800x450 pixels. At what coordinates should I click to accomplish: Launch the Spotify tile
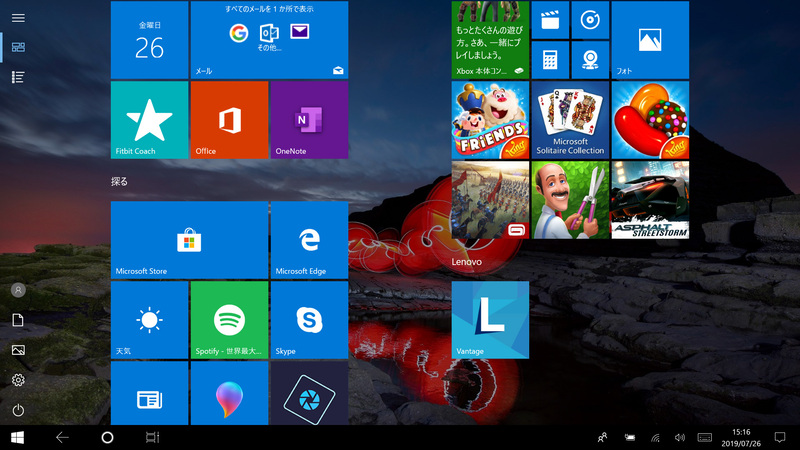pyautogui.click(x=230, y=320)
